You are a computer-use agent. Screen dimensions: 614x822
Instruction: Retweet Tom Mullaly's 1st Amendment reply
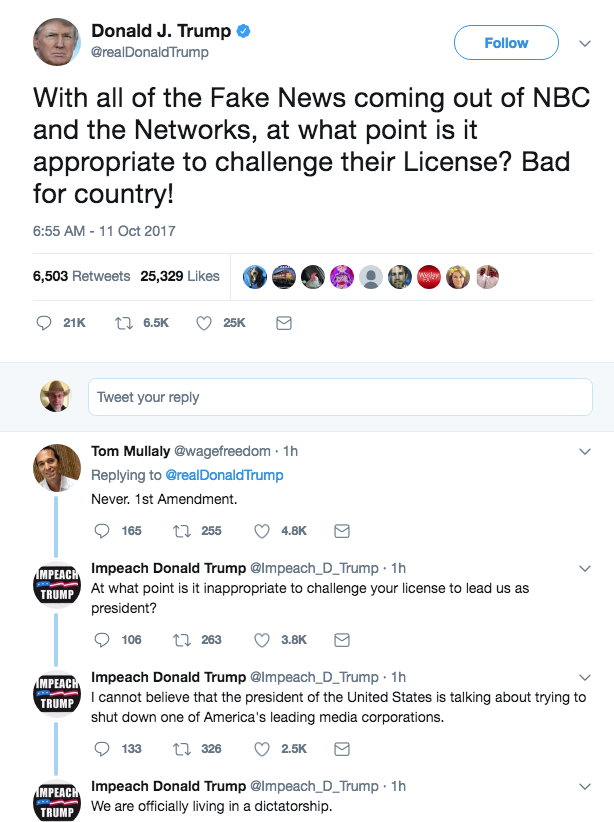183,530
